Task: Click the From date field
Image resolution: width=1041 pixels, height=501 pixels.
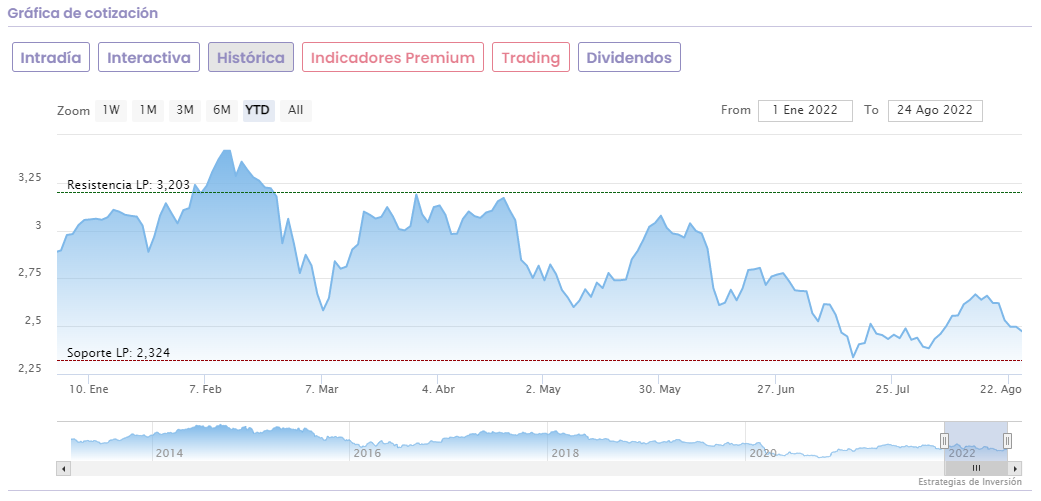Action: [805, 110]
